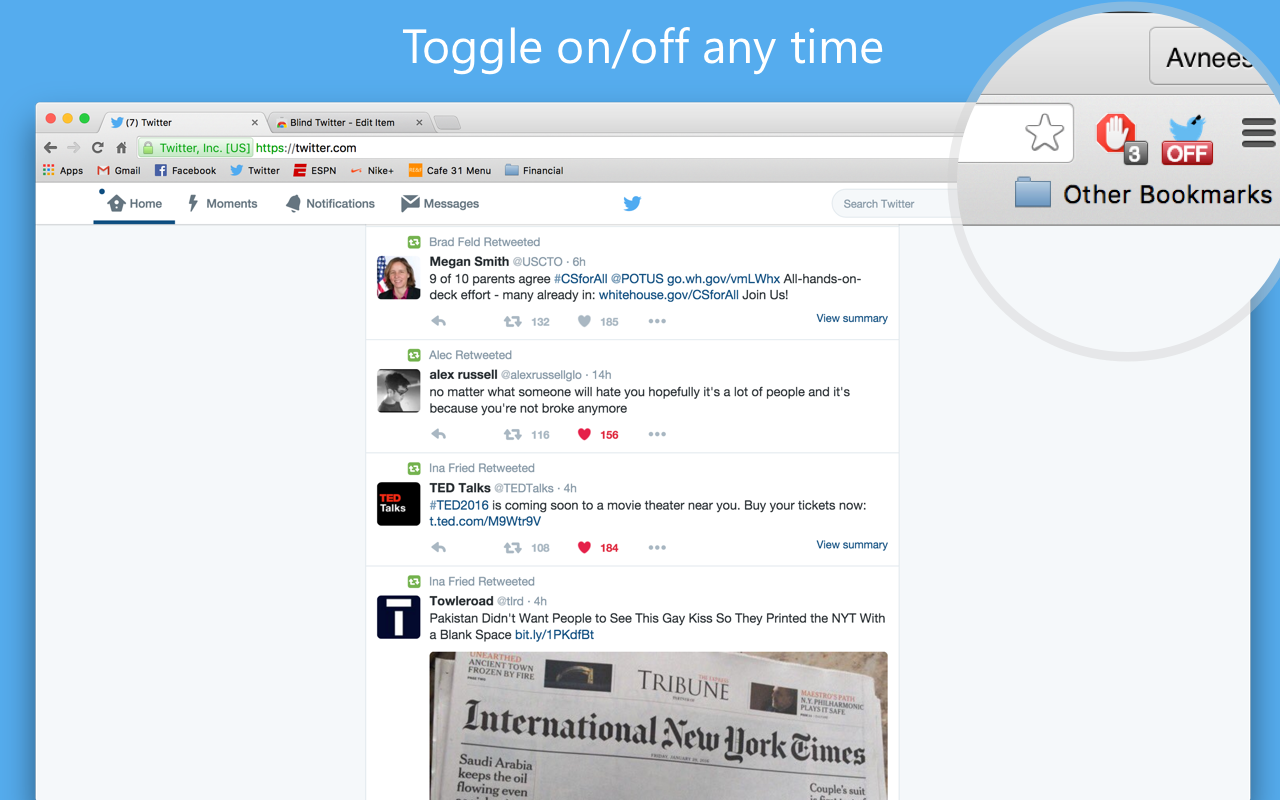This screenshot has height=800, width=1280.
Task: Reload the page with refresh icon
Action: (x=97, y=147)
